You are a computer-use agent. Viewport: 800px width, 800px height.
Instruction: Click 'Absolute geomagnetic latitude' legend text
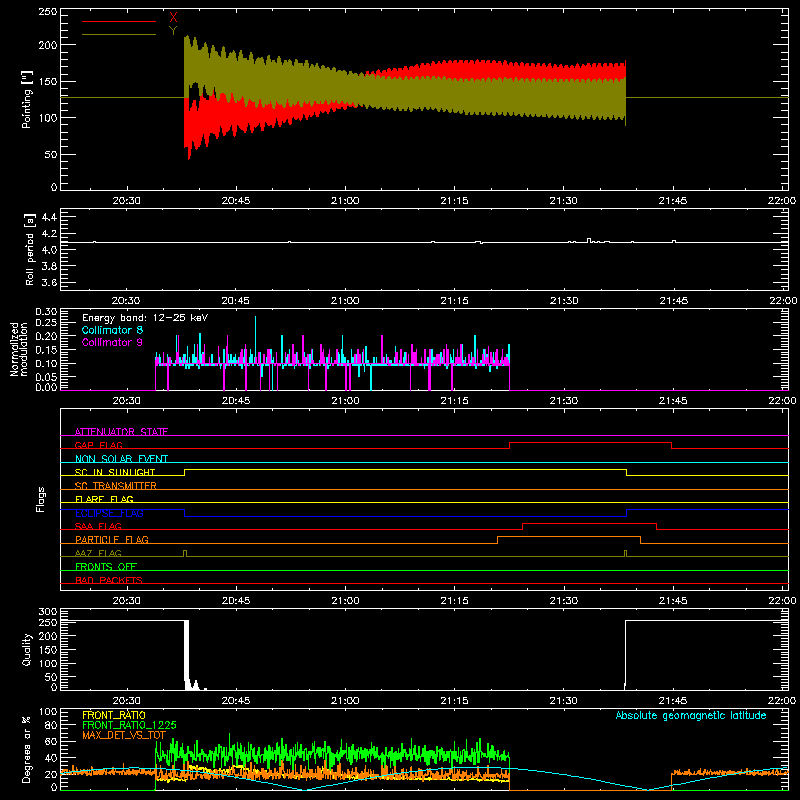point(691,715)
